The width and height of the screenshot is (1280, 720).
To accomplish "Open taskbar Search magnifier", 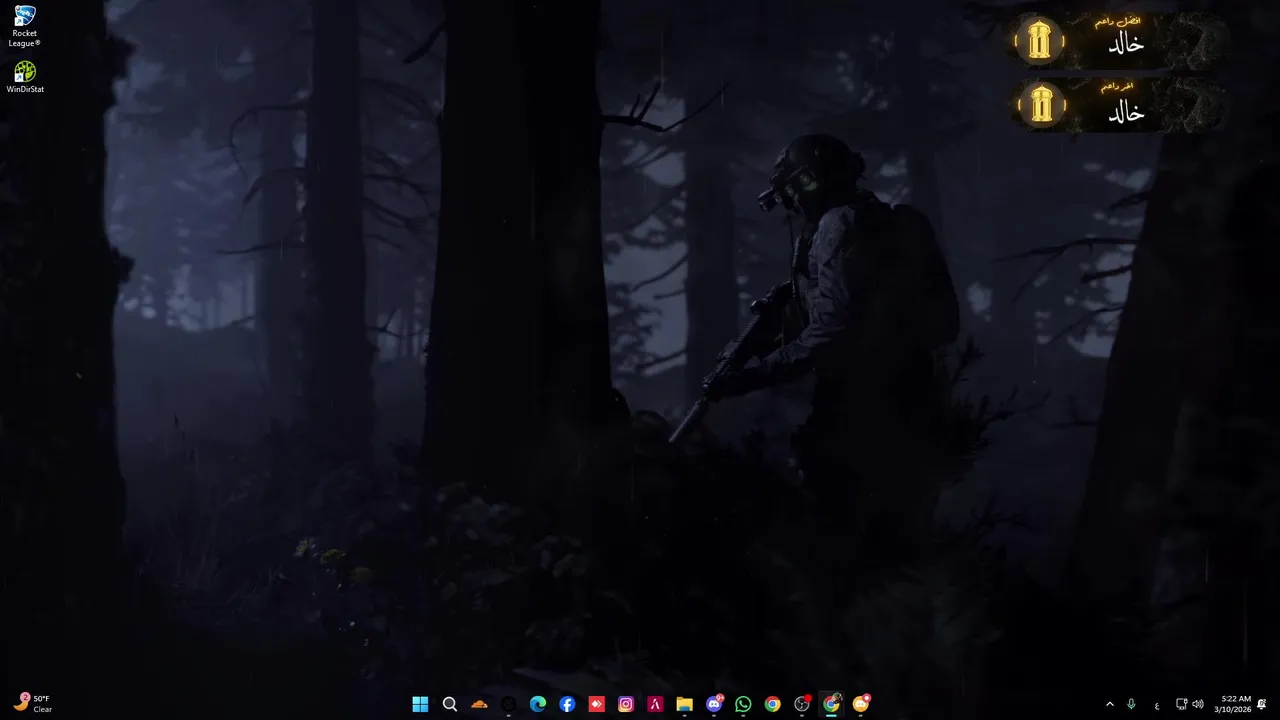I will coord(450,704).
